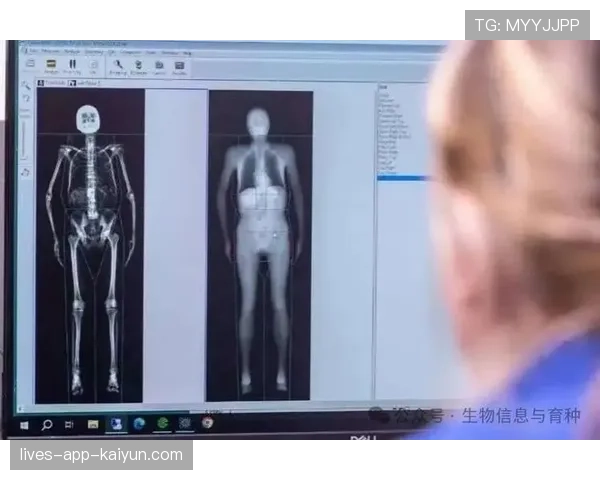Open Microsoft Edge from the taskbar
Screen dimensions: 600x480
(139, 423)
